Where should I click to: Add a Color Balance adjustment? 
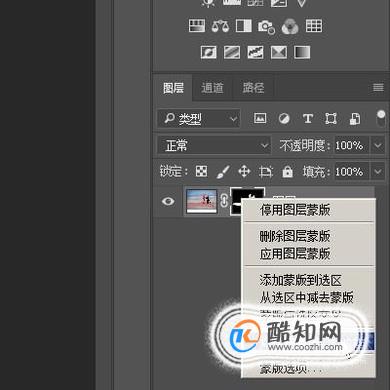pos(220,26)
